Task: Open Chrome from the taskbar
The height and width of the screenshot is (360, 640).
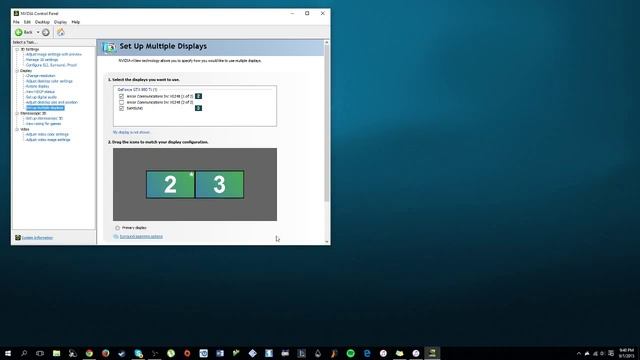Action: [x=89, y=353]
